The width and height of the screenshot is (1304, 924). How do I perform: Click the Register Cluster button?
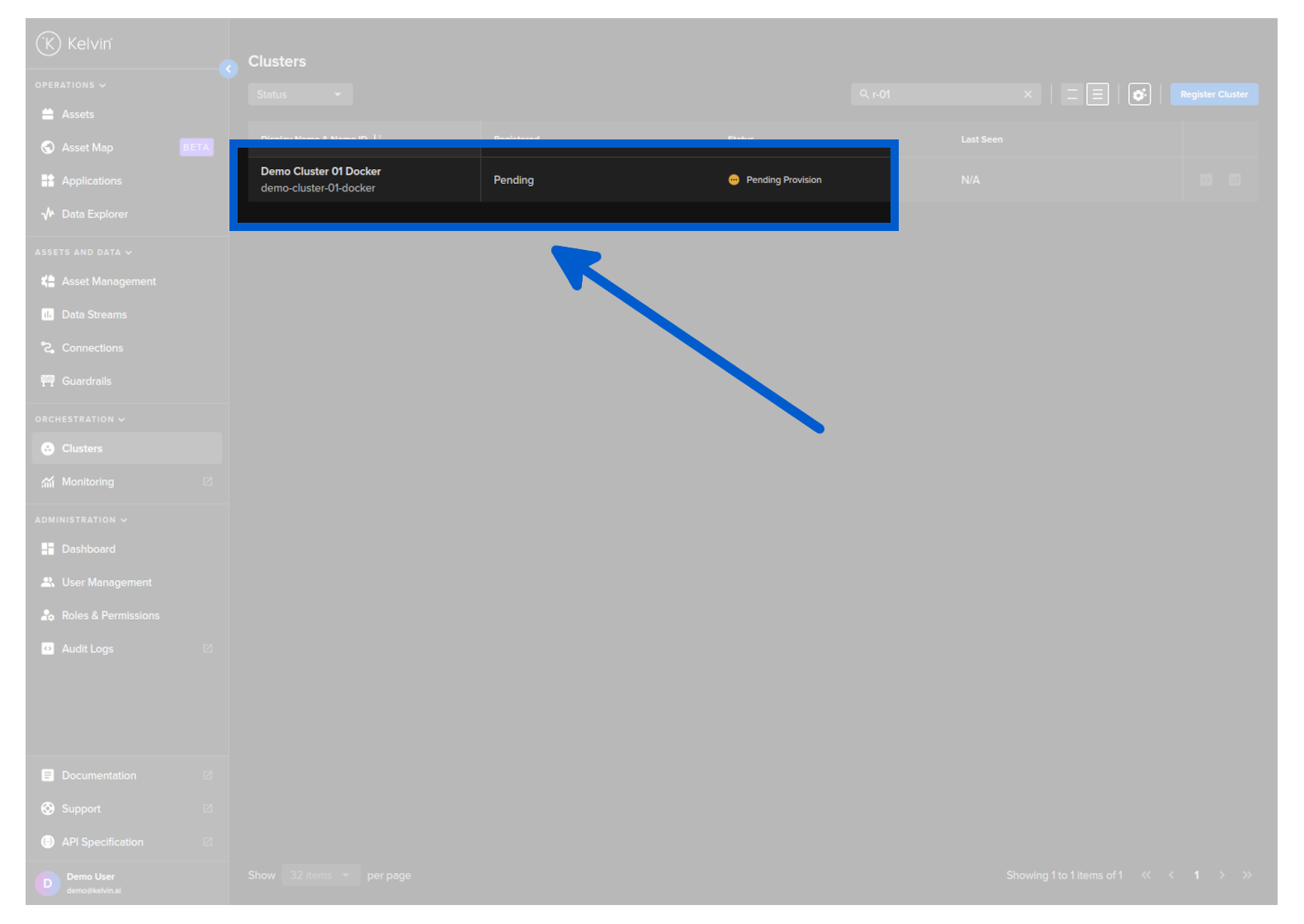pyautogui.click(x=1213, y=95)
